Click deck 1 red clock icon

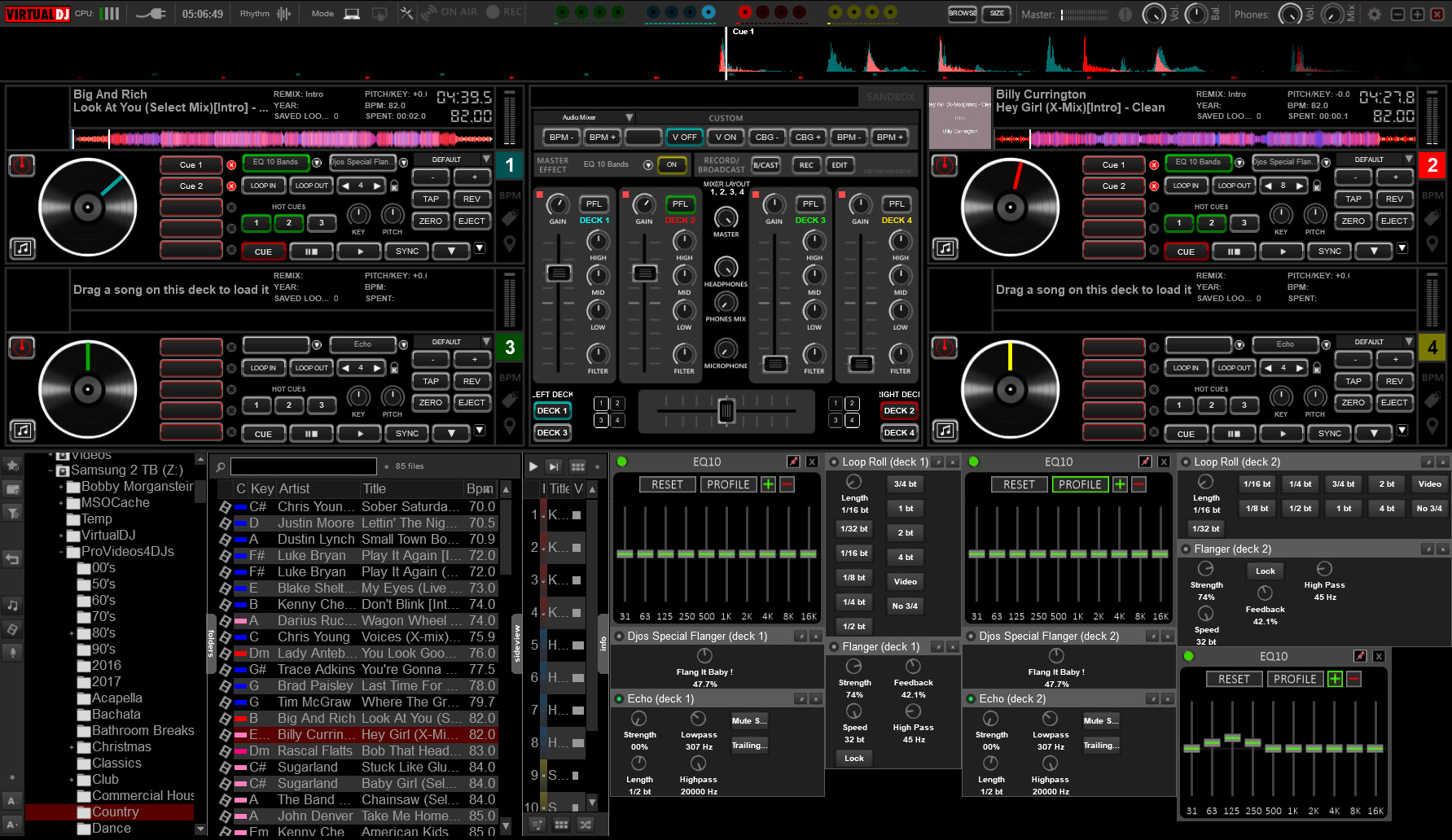(22, 165)
